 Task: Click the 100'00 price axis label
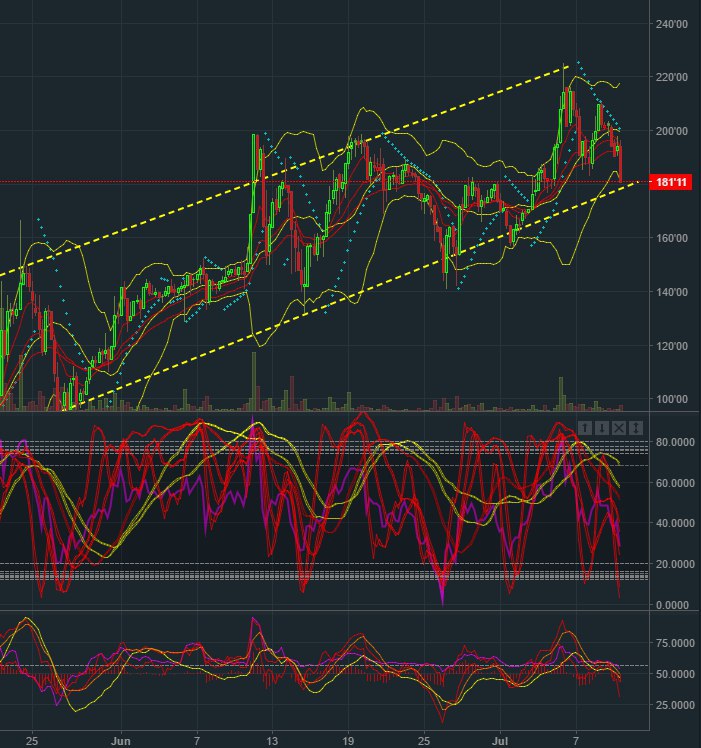pyautogui.click(x=671, y=399)
